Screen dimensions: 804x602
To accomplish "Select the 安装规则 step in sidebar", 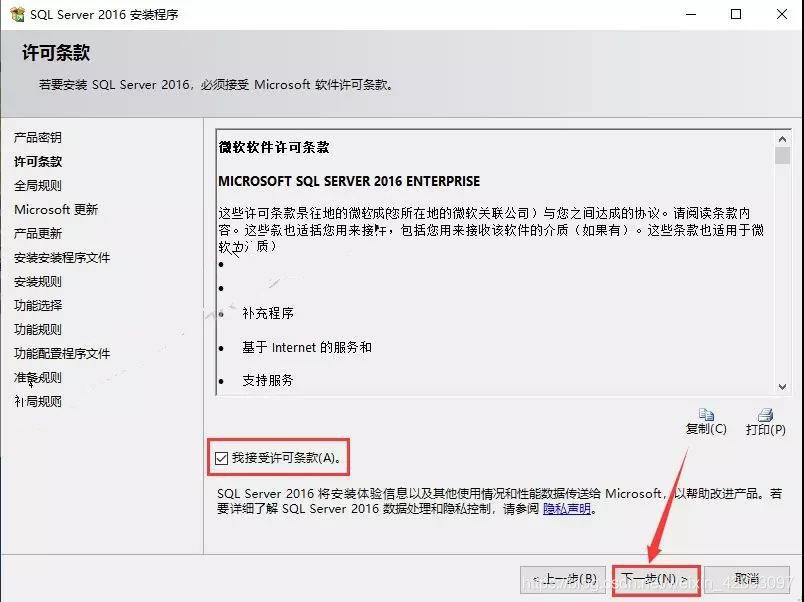I will (37, 282).
